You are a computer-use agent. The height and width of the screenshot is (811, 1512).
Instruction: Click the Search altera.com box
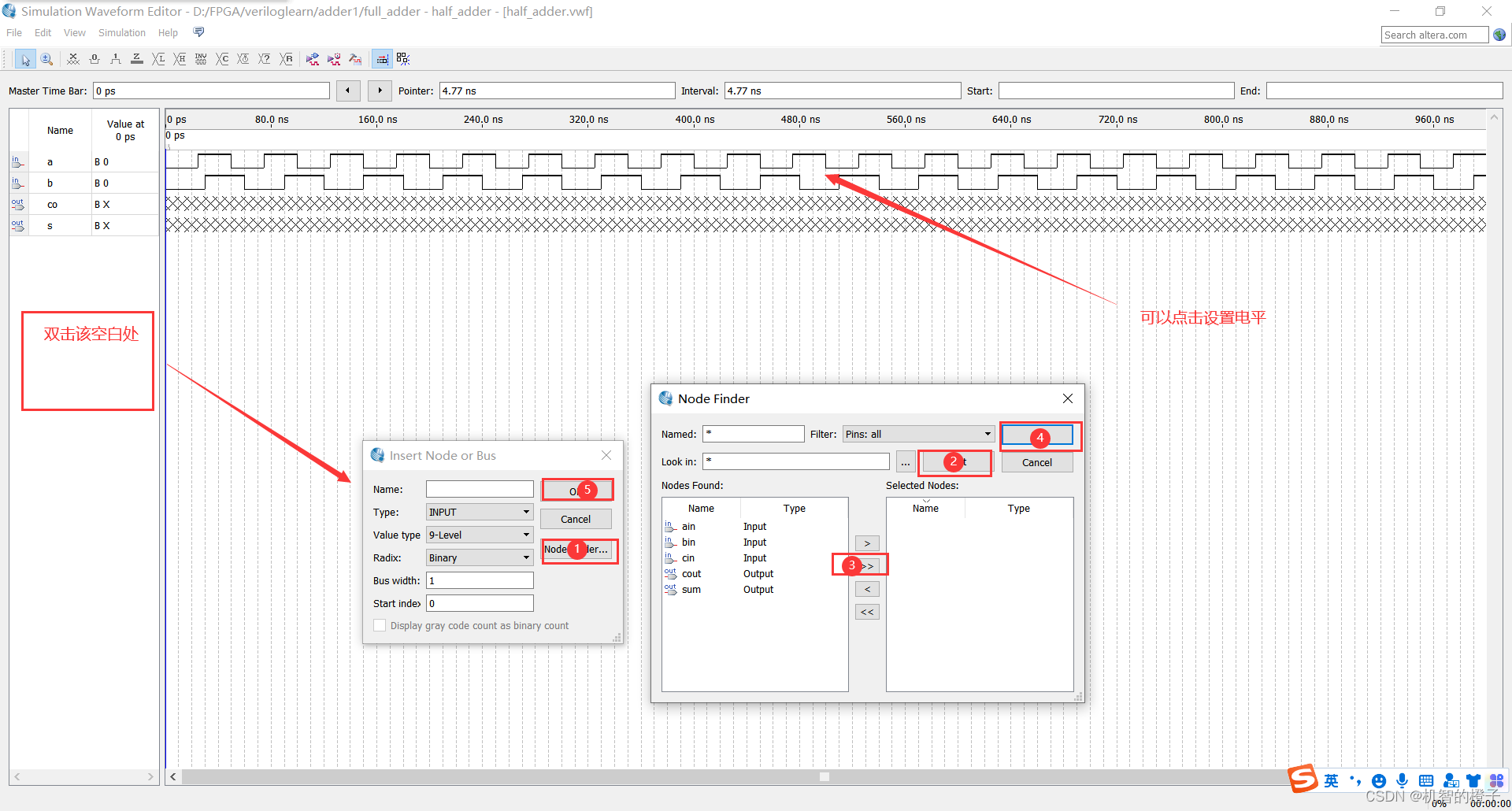coord(1435,35)
